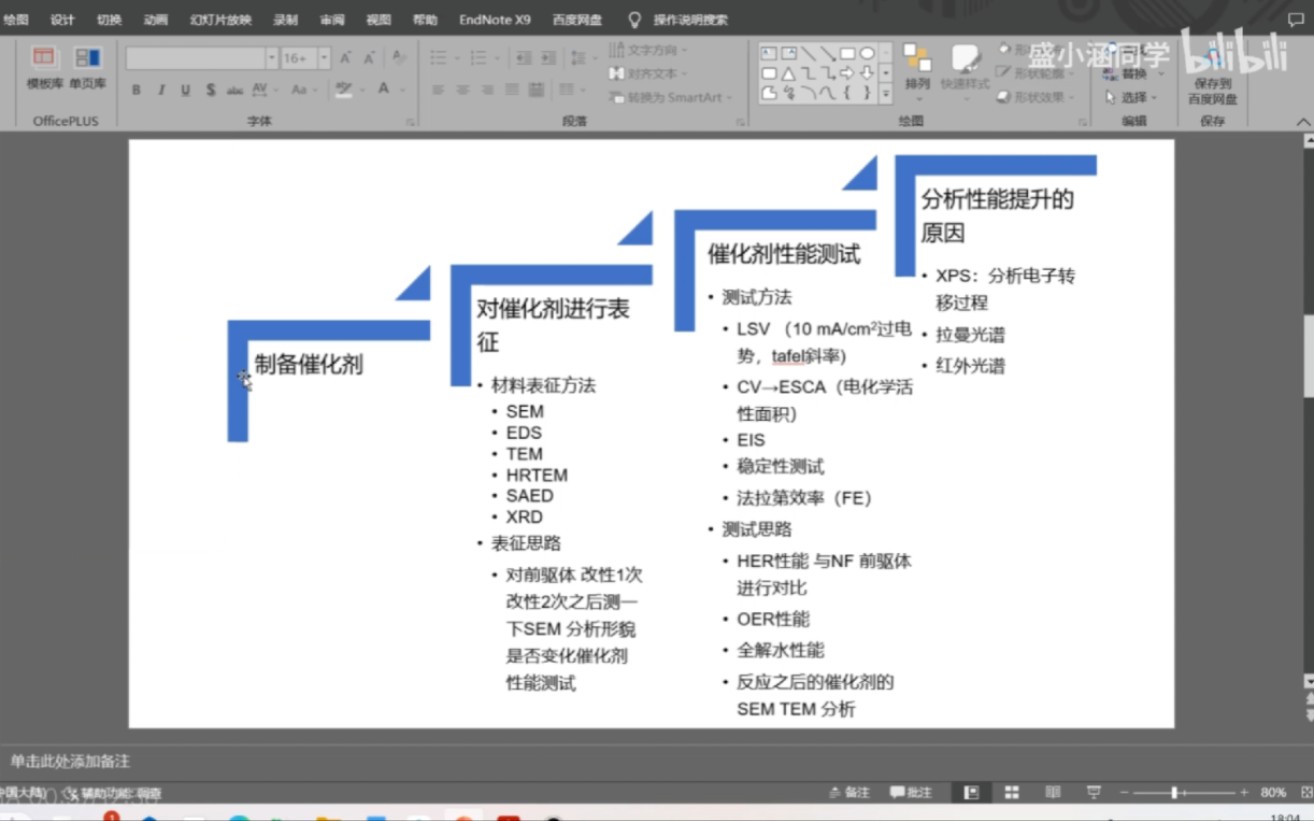Toggle strikethrough formatting
The width and height of the screenshot is (1314, 821).
(235, 90)
